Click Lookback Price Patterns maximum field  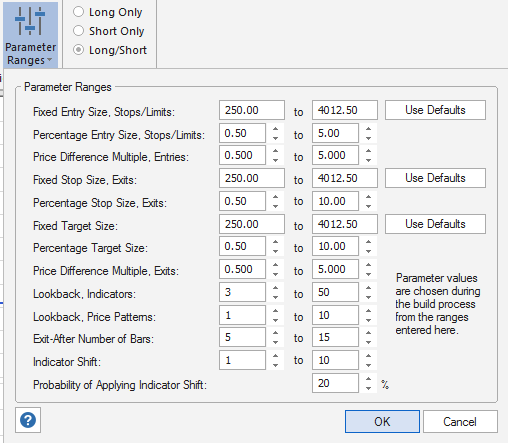(335, 315)
